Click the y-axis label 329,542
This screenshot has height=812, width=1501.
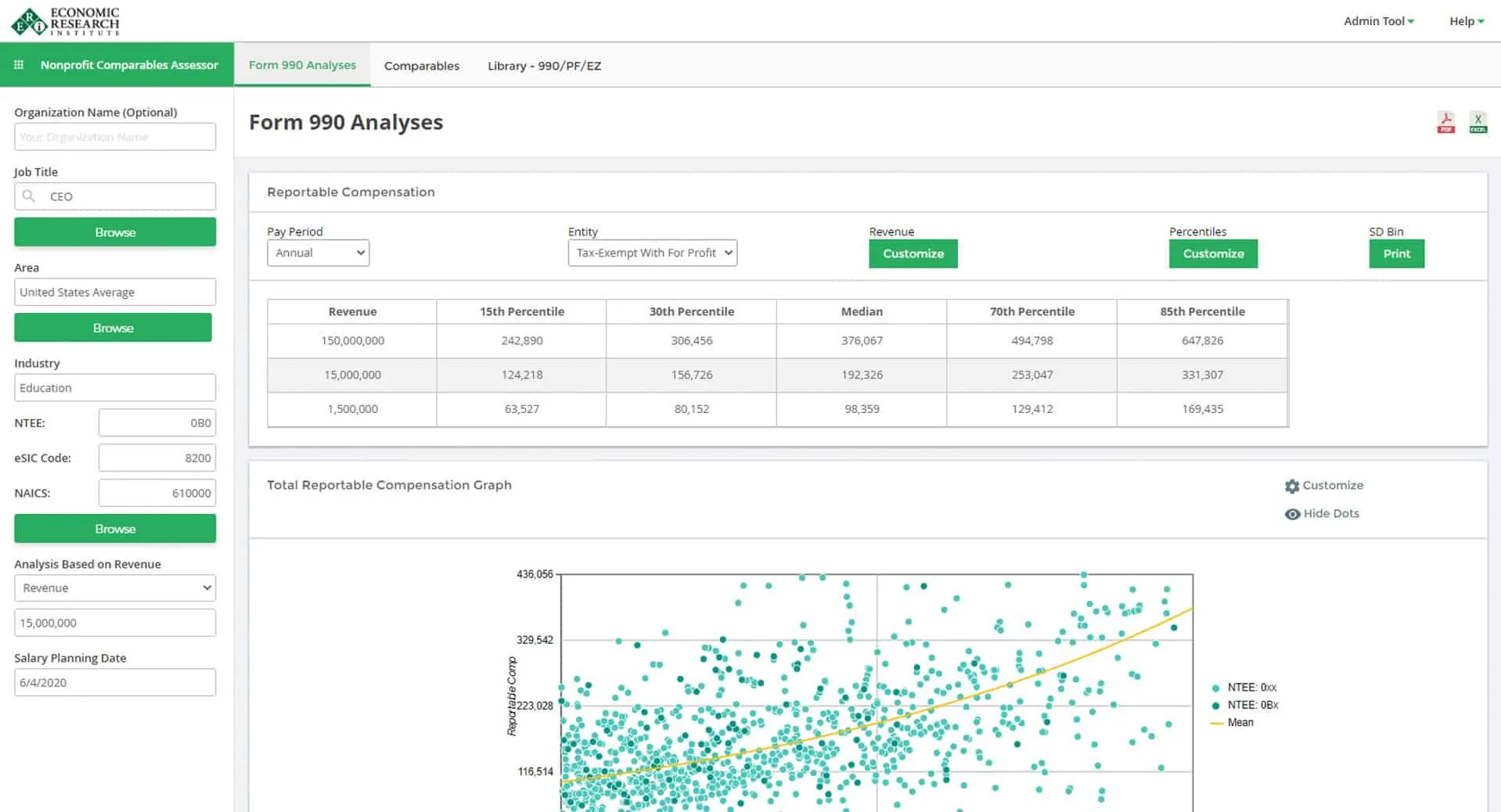click(x=535, y=640)
